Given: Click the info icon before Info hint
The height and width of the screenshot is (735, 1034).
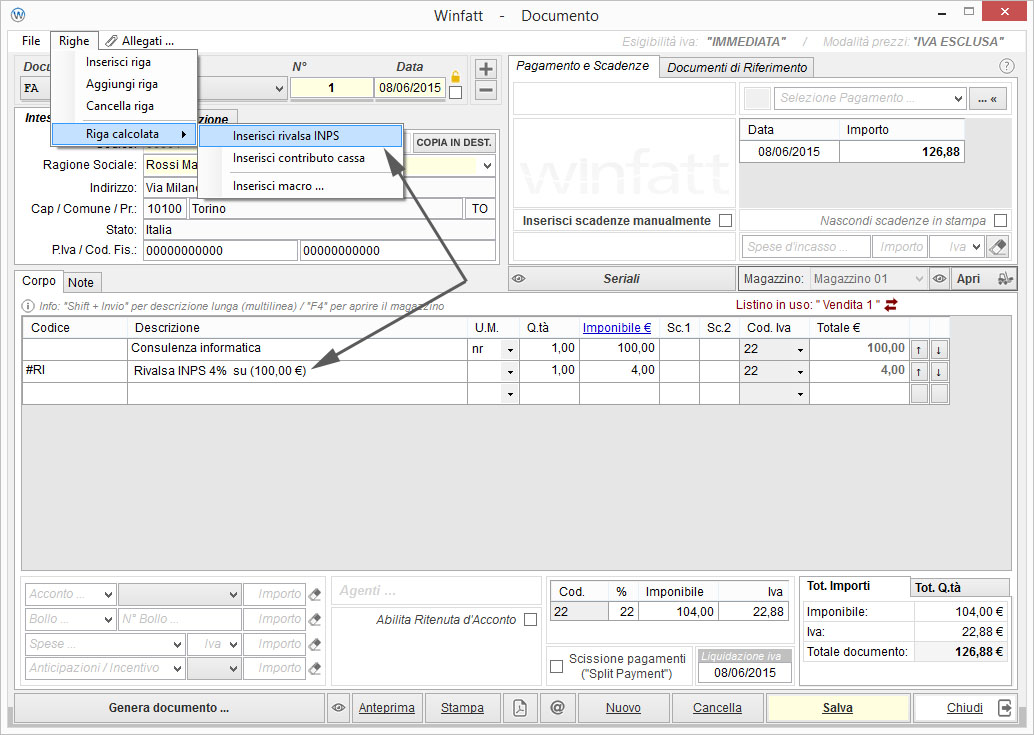Looking at the screenshot, I should click(x=28, y=306).
